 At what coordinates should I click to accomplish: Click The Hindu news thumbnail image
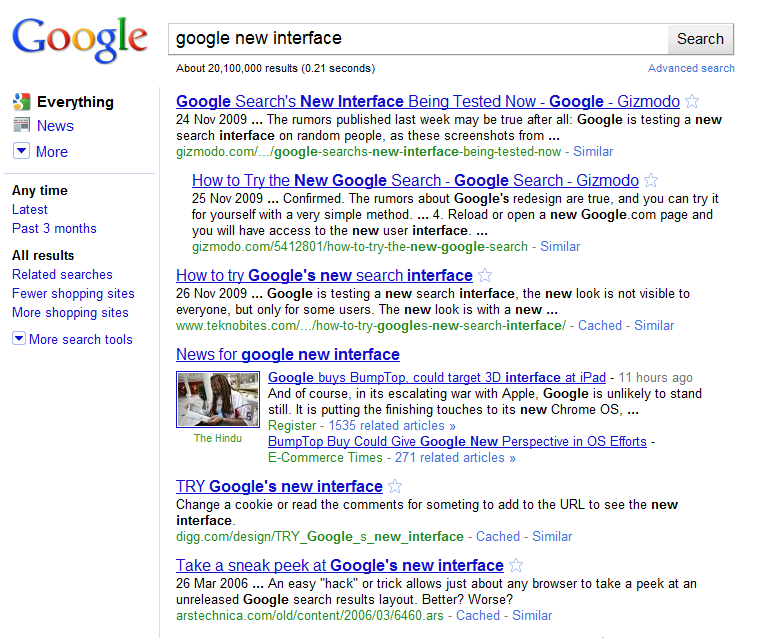218,399
